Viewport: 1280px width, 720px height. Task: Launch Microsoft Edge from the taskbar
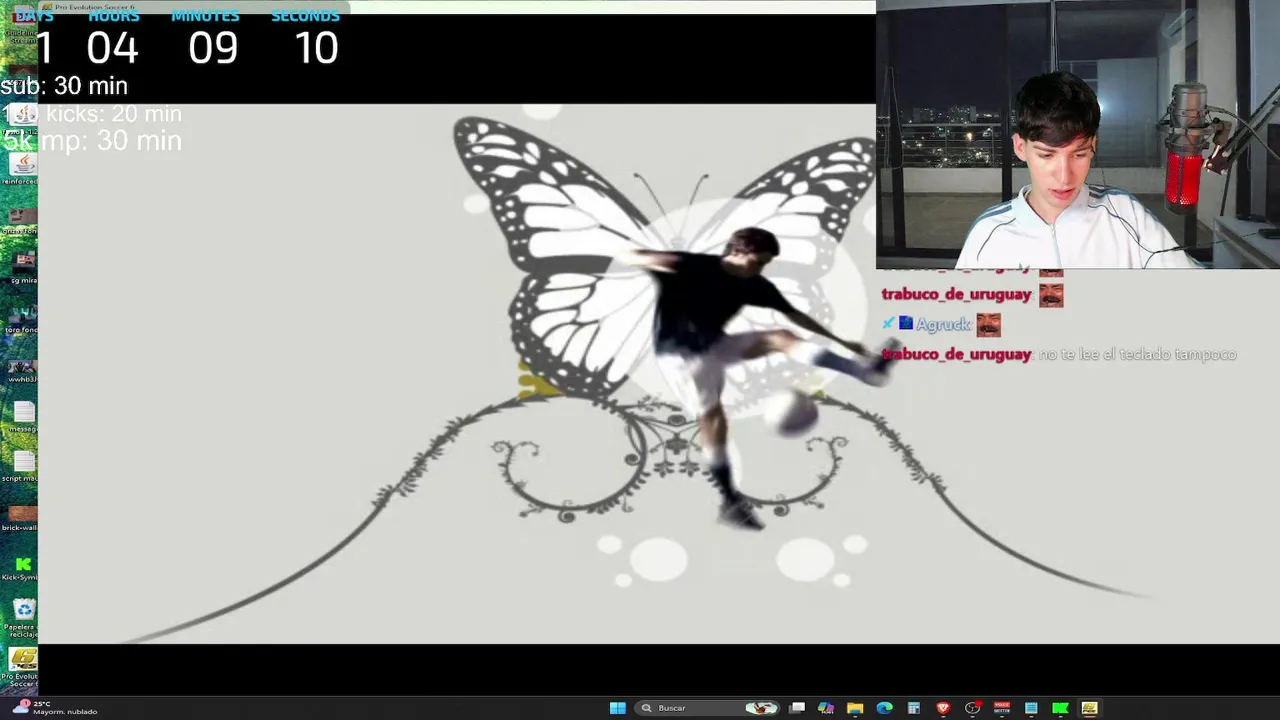[884, 708]
